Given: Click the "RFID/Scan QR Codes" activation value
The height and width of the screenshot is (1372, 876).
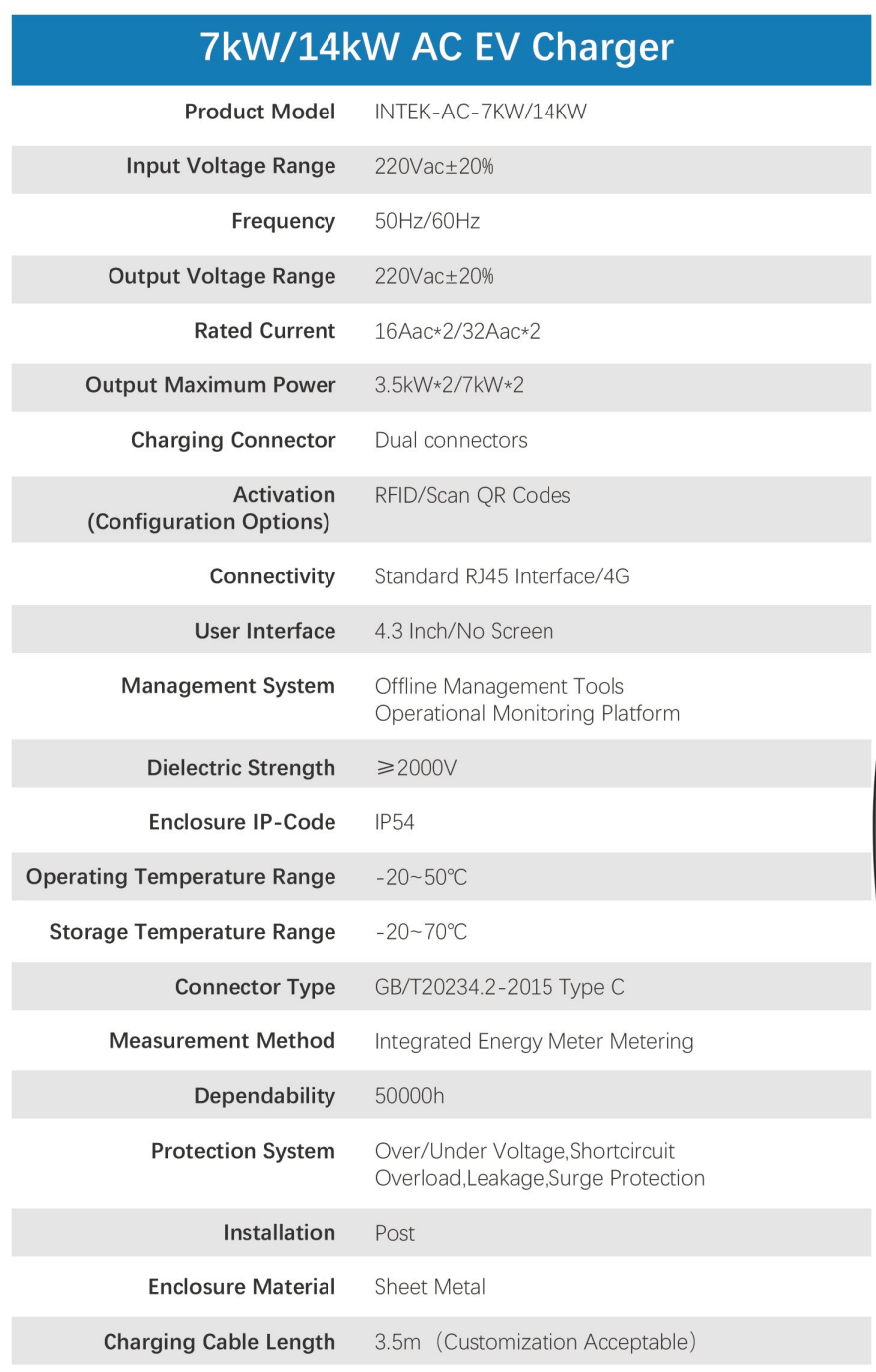Looking at the screenshot, I should coord(473,495).
